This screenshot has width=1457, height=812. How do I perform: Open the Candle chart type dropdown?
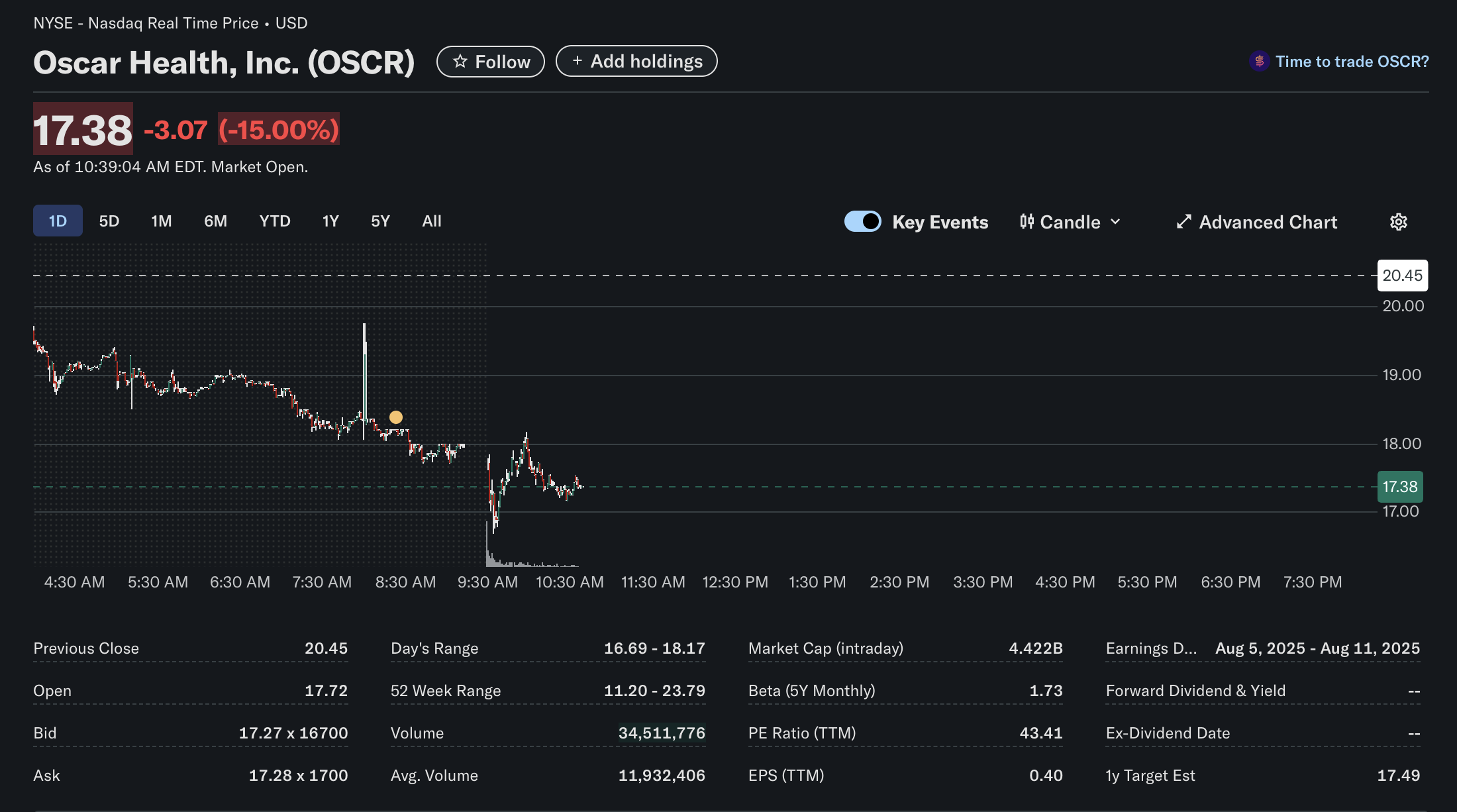(1070, 222)
